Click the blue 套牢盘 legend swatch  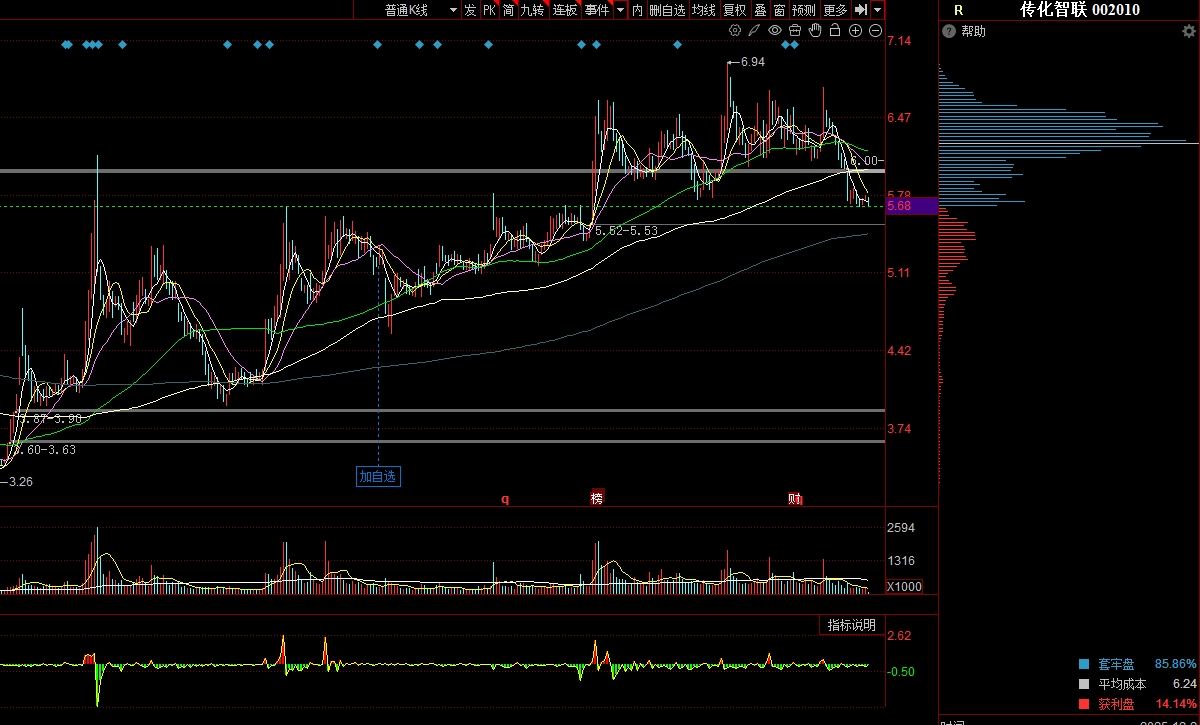(1084, 664)
